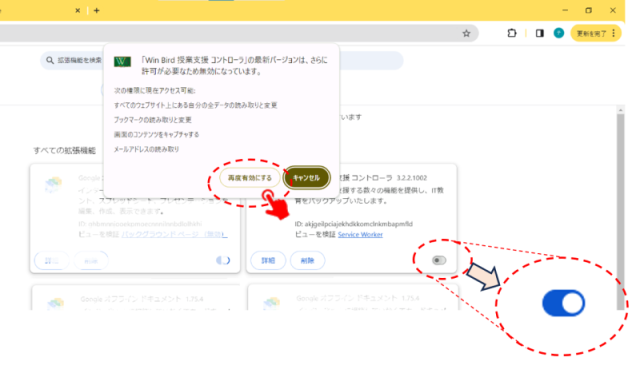Open the faded background page link
Image resolution: width=640 pixels, height=385 pixels.
pos(174,234)
